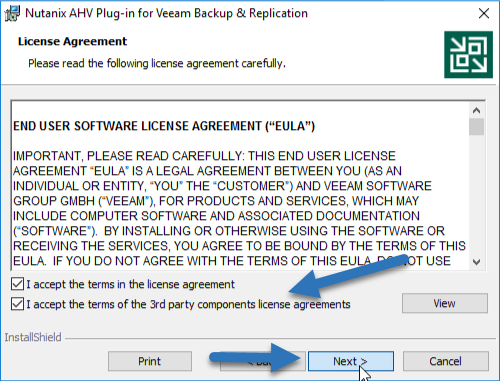Click the 'GROUP GMBH ("VEEAM")' text line
Viewport: 500px width, 381px height.
pos(216,201)
